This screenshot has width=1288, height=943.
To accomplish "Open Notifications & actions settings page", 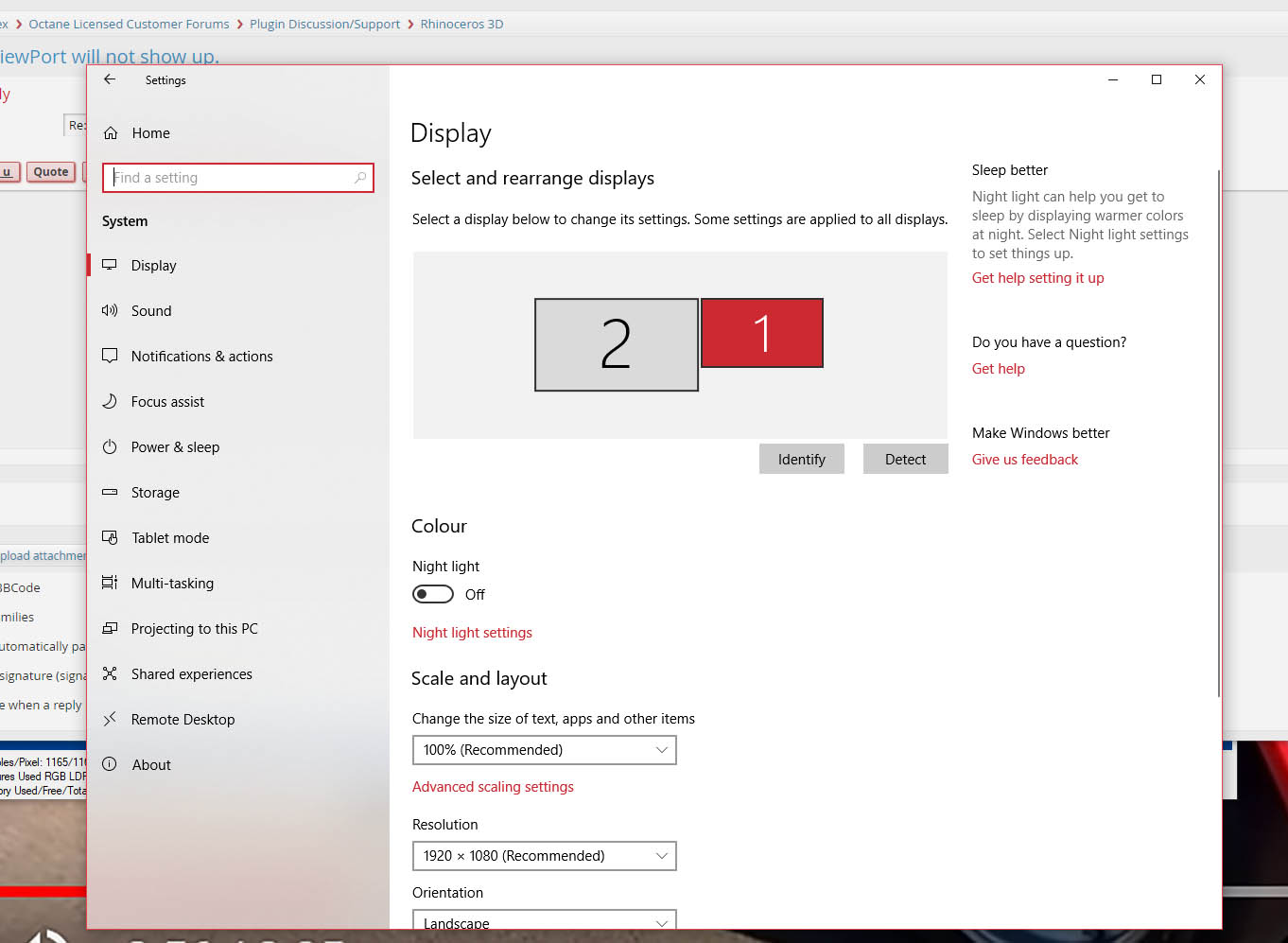I will tap(201, 356).
